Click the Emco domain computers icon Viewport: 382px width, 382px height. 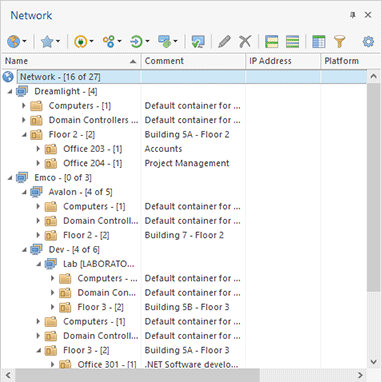click(22, 177)
